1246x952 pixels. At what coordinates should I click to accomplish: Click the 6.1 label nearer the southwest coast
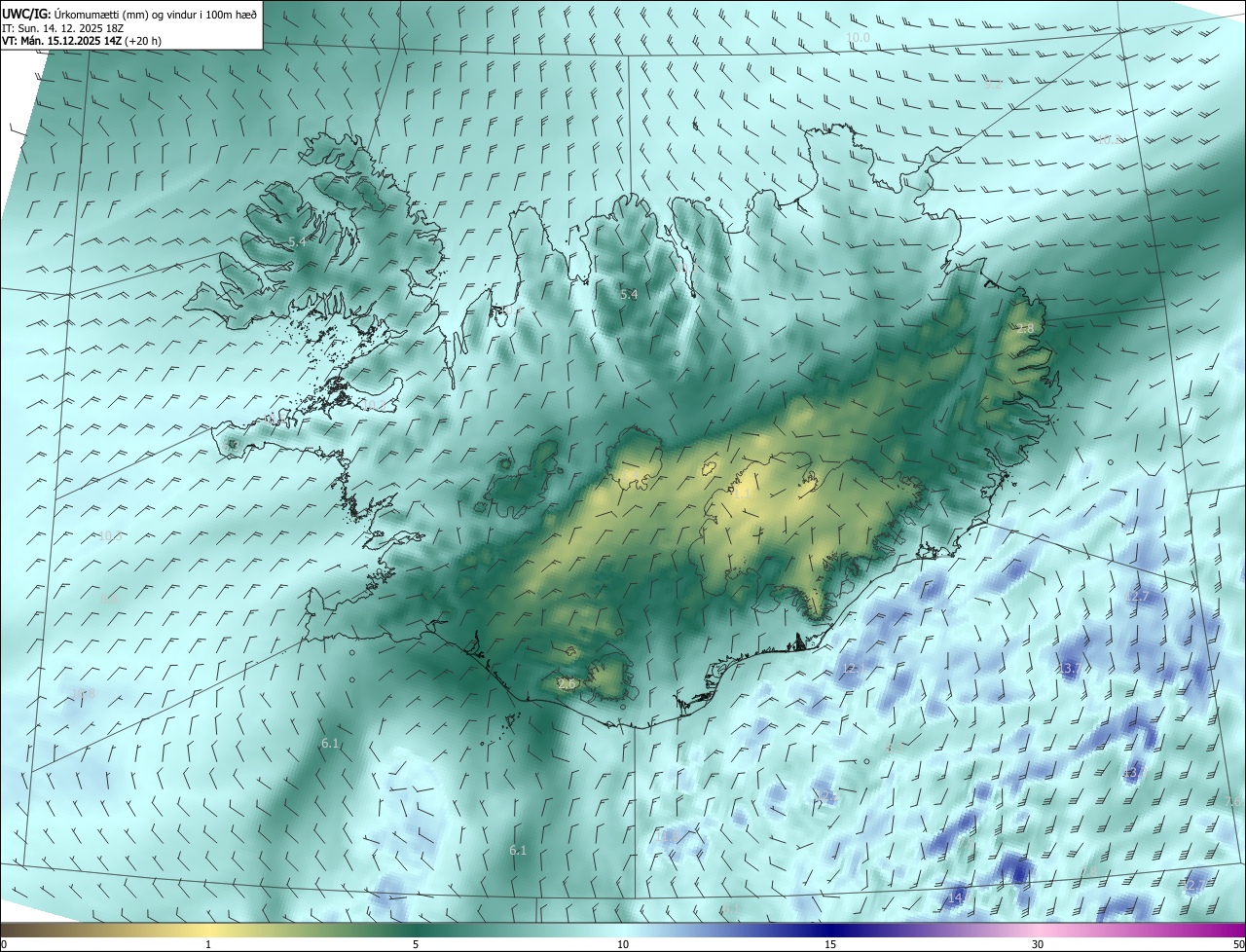tap(330, 744)
